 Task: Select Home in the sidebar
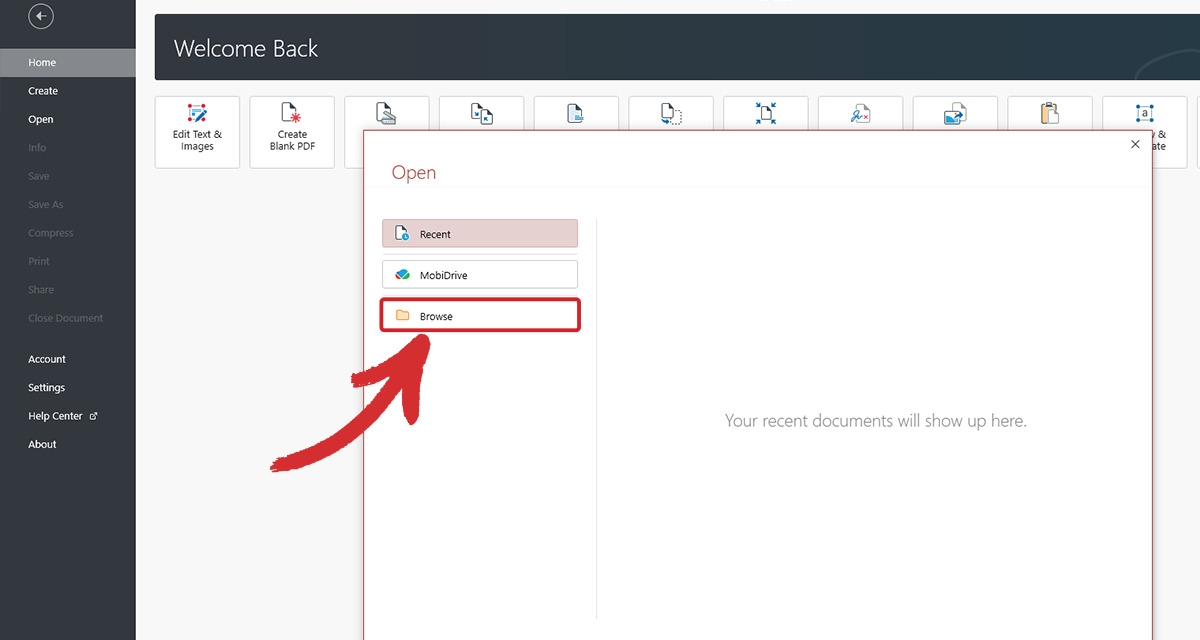(67, 62)
